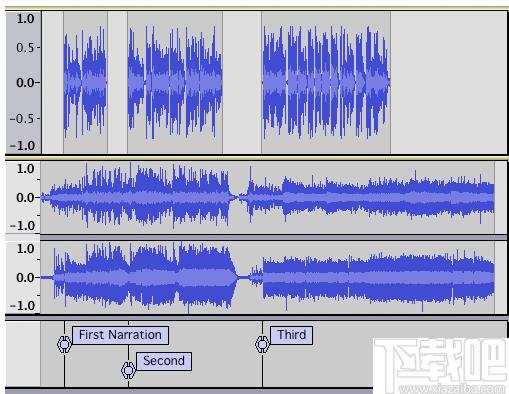Click the narration track's vertical amplitude scale

pos(23,82)
